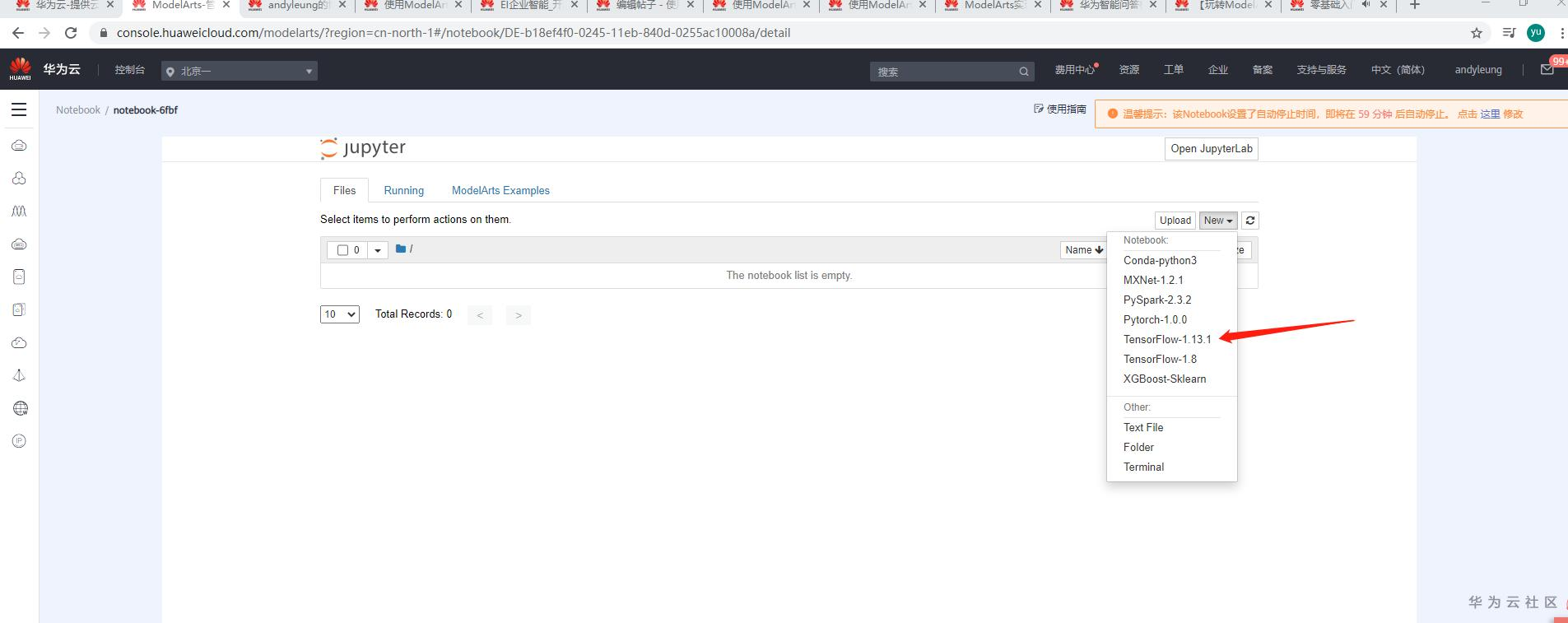Screen dimensions: 1568x623
Task: Click the Upload button
Action: (1175, 221)
